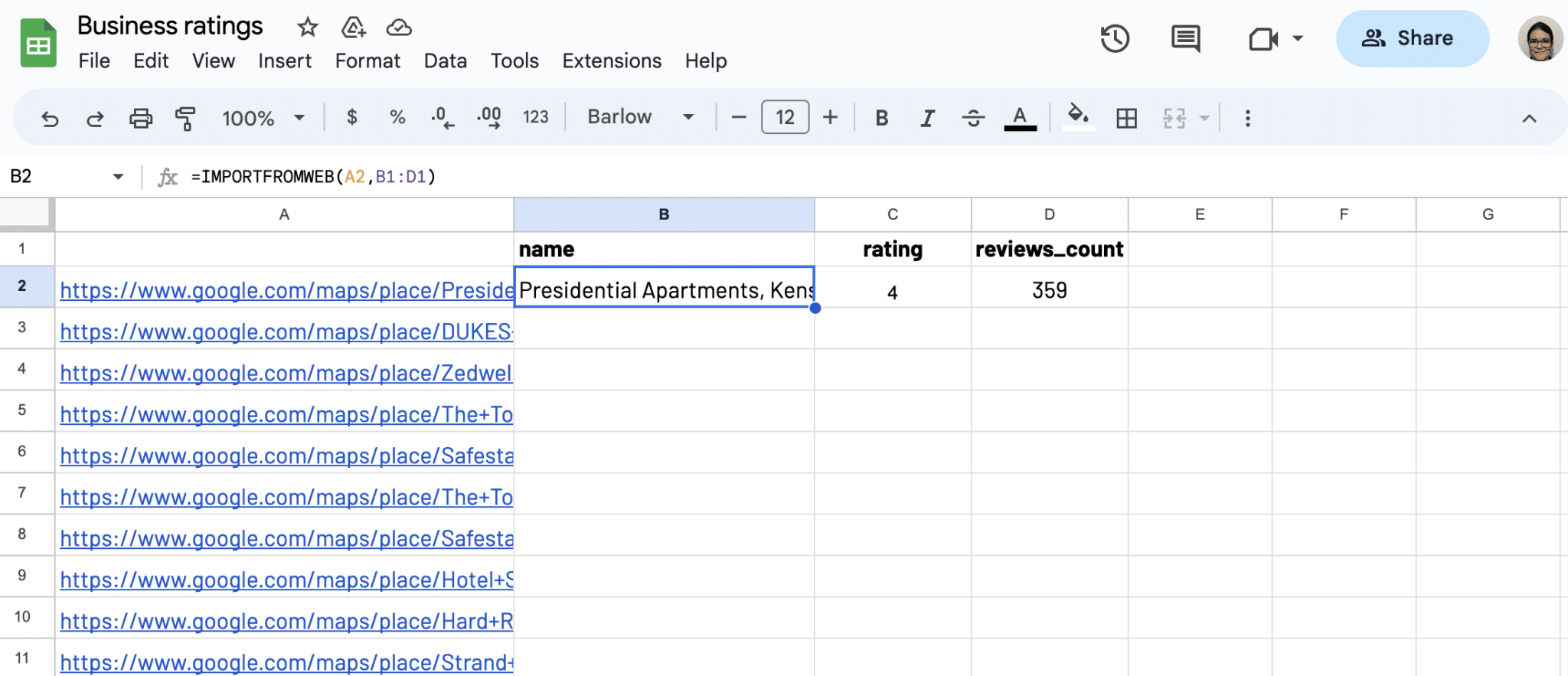The width and height of the screenshot is (1568, 676).
Task: Collapse the menus with the chevron
Action: (x=1529, y=118)
